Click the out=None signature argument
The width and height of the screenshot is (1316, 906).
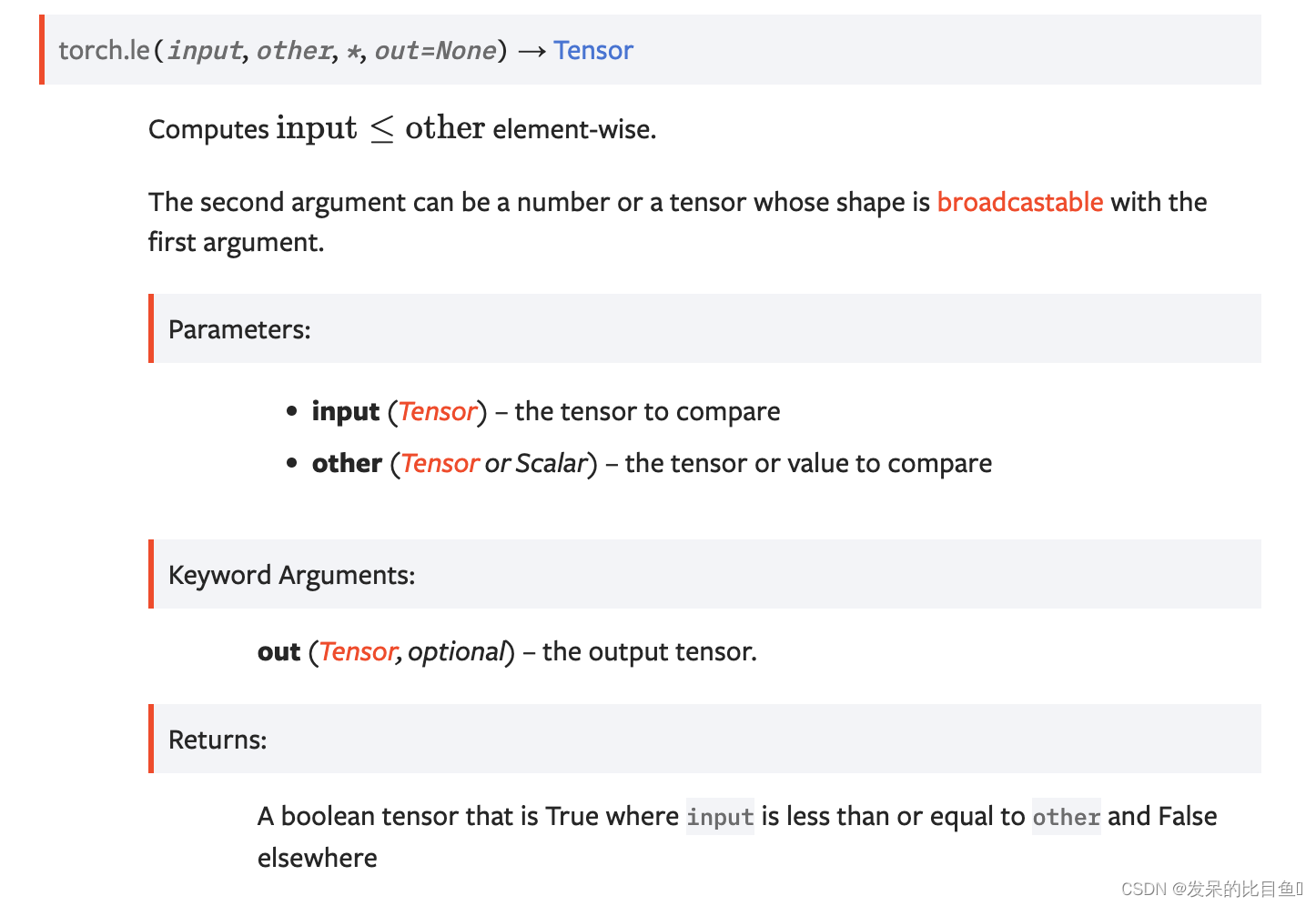click(436, 50)
